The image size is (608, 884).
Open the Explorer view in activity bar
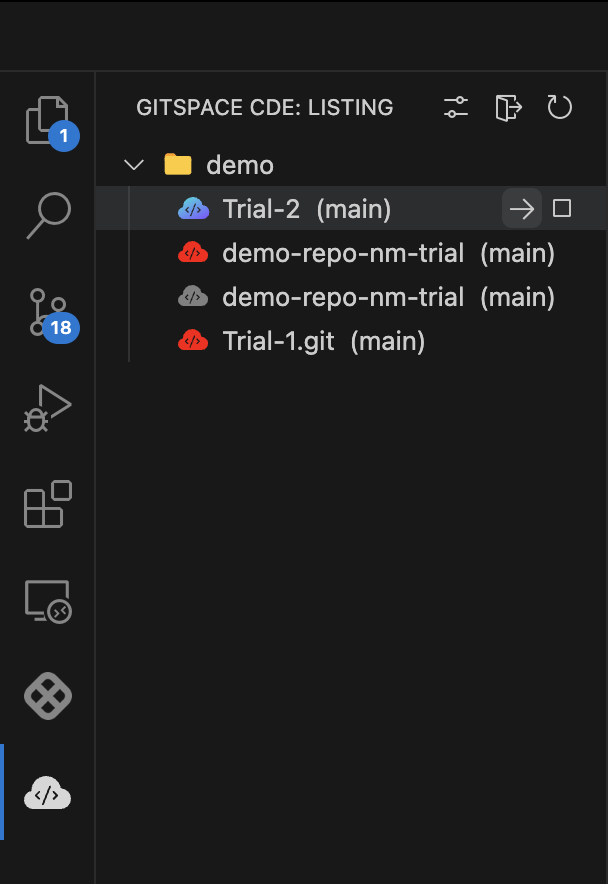47,120
